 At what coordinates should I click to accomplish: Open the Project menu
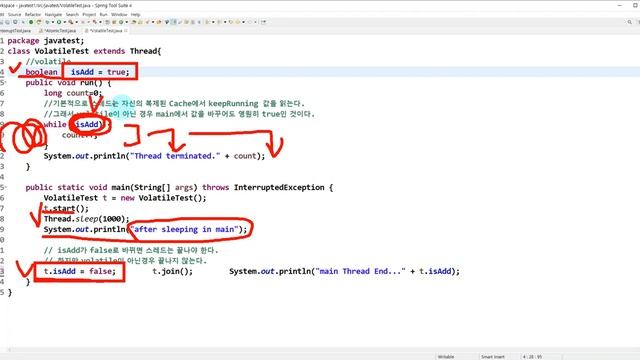click(89, 14)
